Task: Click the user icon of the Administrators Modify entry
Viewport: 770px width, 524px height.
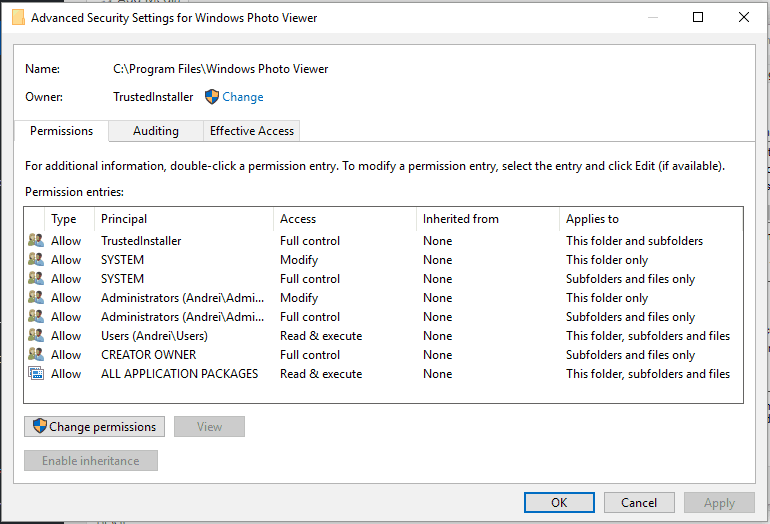Action: 36,298
